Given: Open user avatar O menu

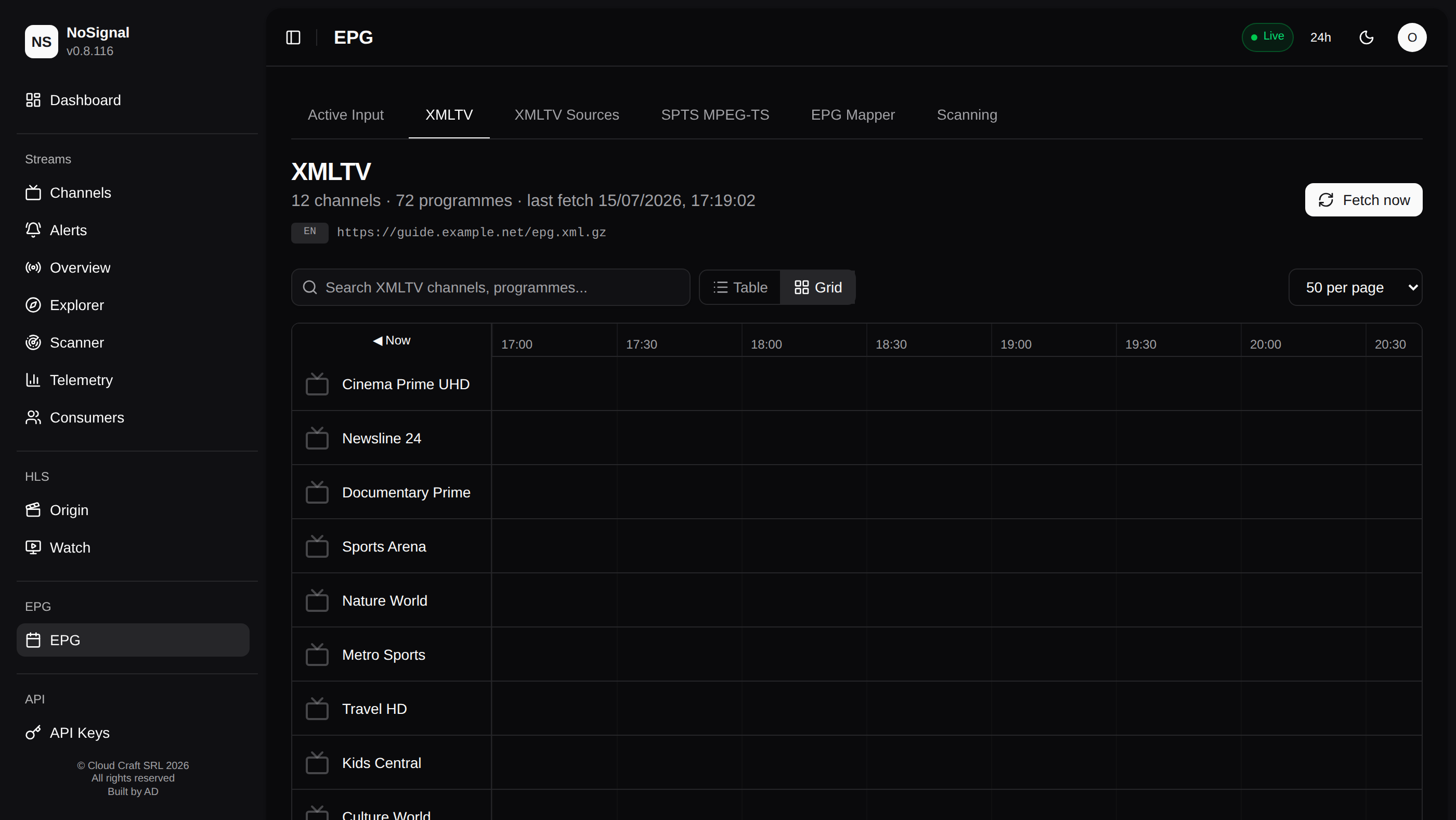Looking at the screenshot, I should tap(1412, 37).
